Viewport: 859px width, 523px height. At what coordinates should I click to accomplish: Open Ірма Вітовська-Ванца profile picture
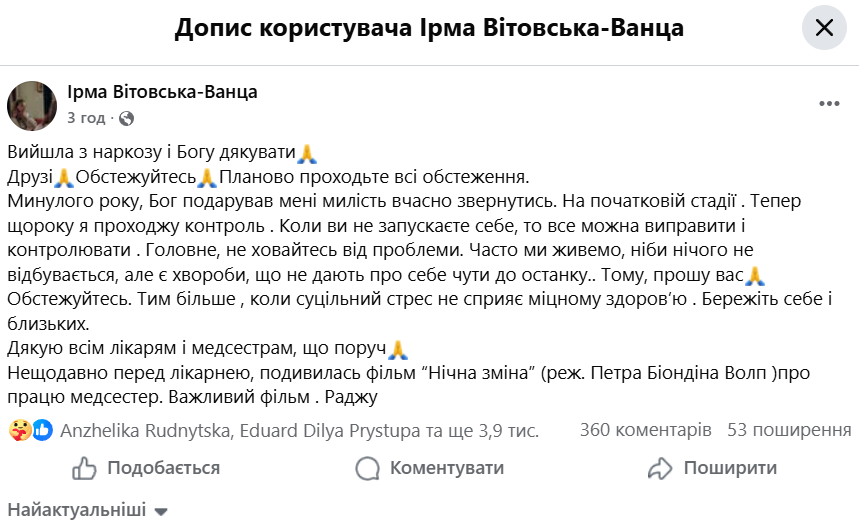[32, 105]
